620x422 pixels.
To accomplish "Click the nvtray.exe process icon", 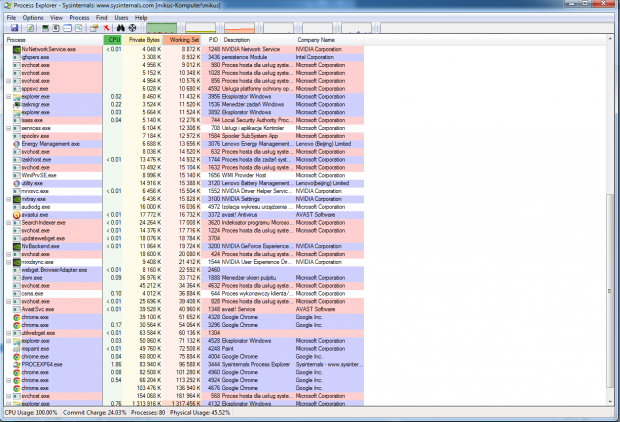I will [17, 199].
